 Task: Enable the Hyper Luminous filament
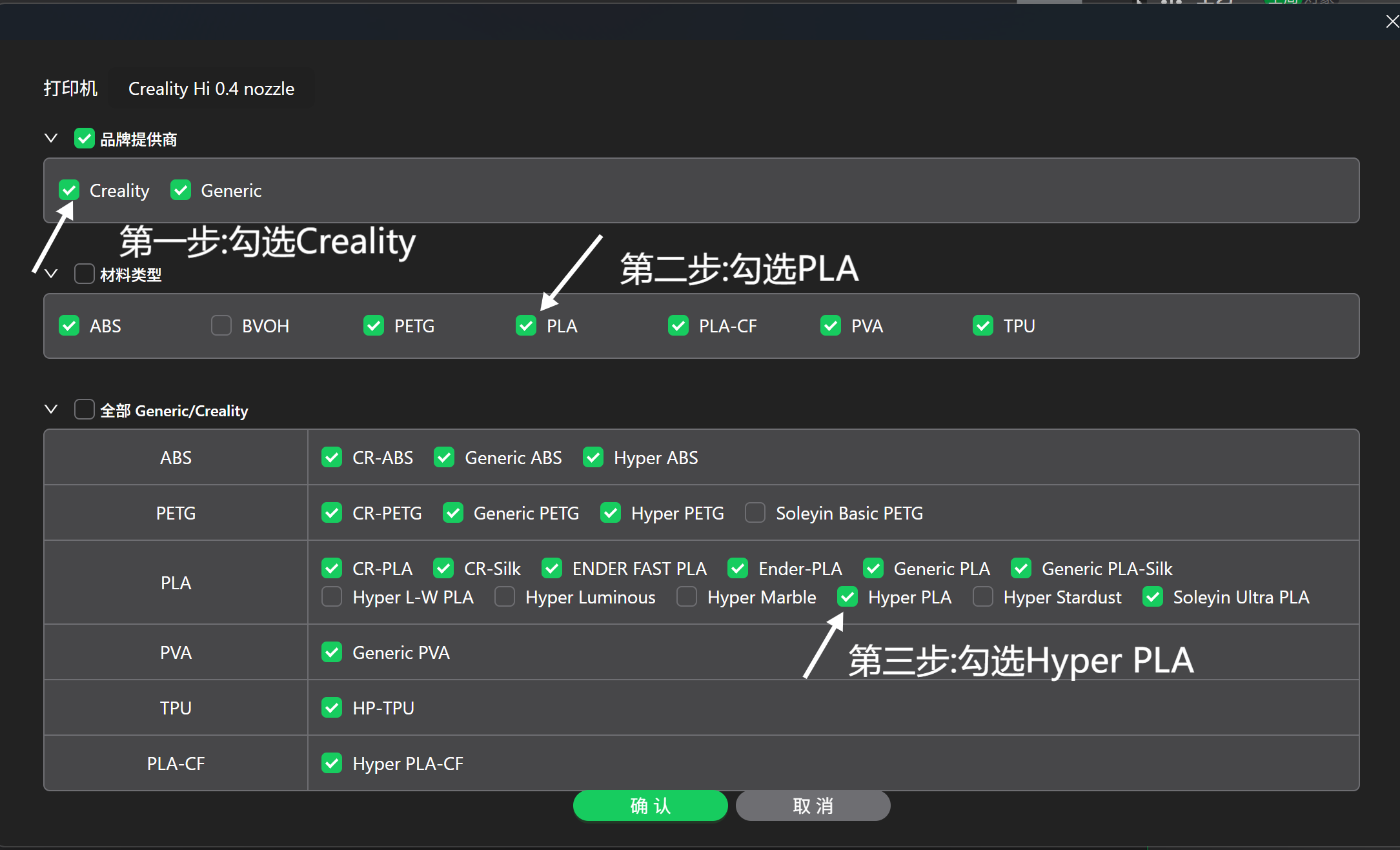tap(505, 597)
